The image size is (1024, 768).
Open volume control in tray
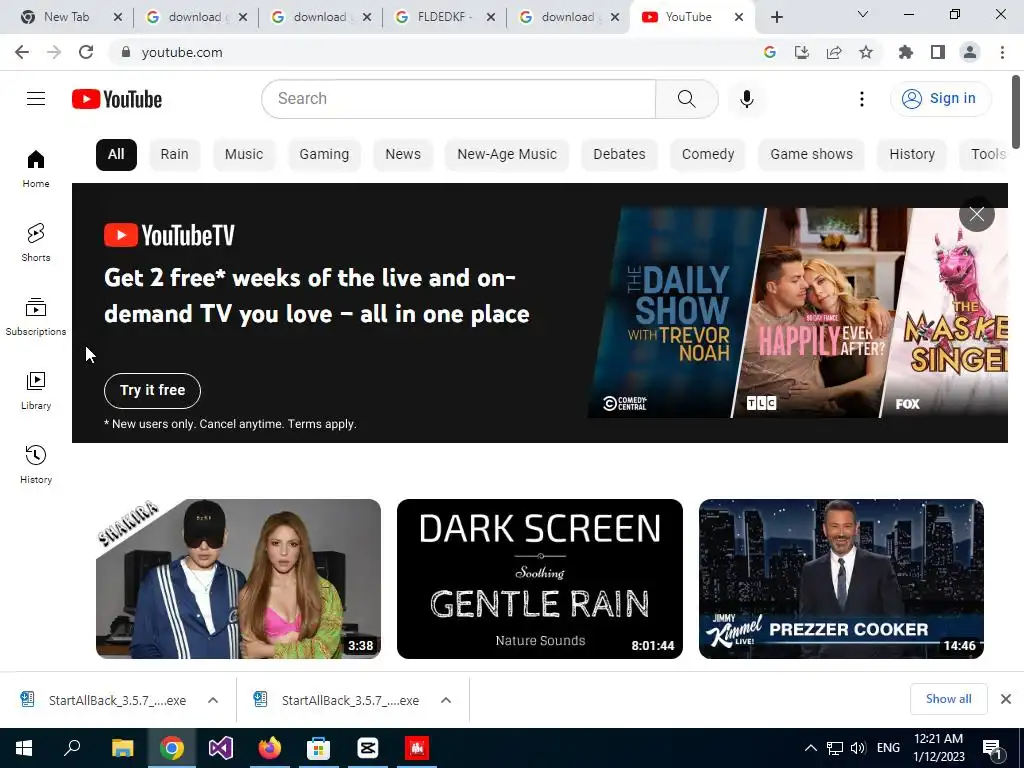coord(858,748)
